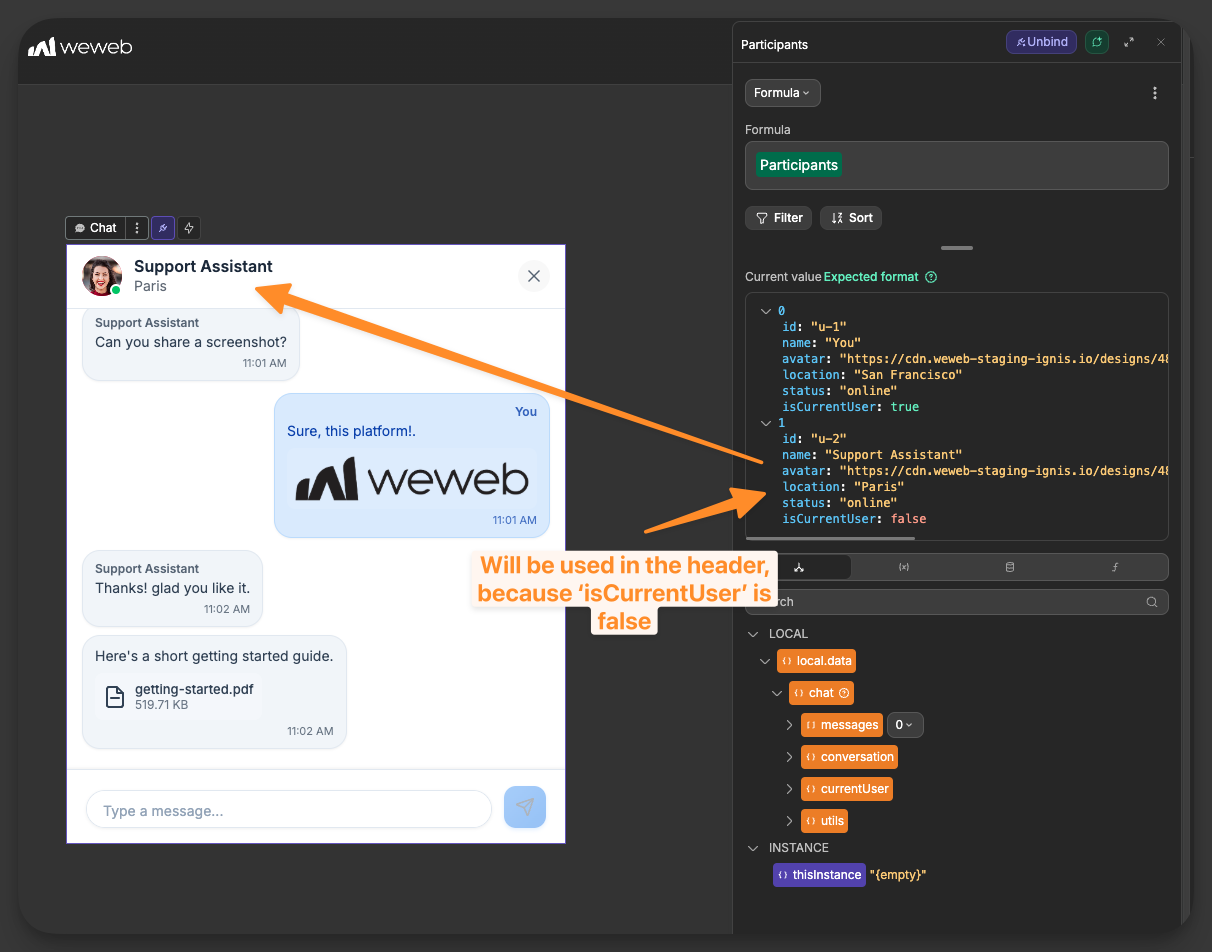Open the formulas 'f' tab

coord(1115,567)
